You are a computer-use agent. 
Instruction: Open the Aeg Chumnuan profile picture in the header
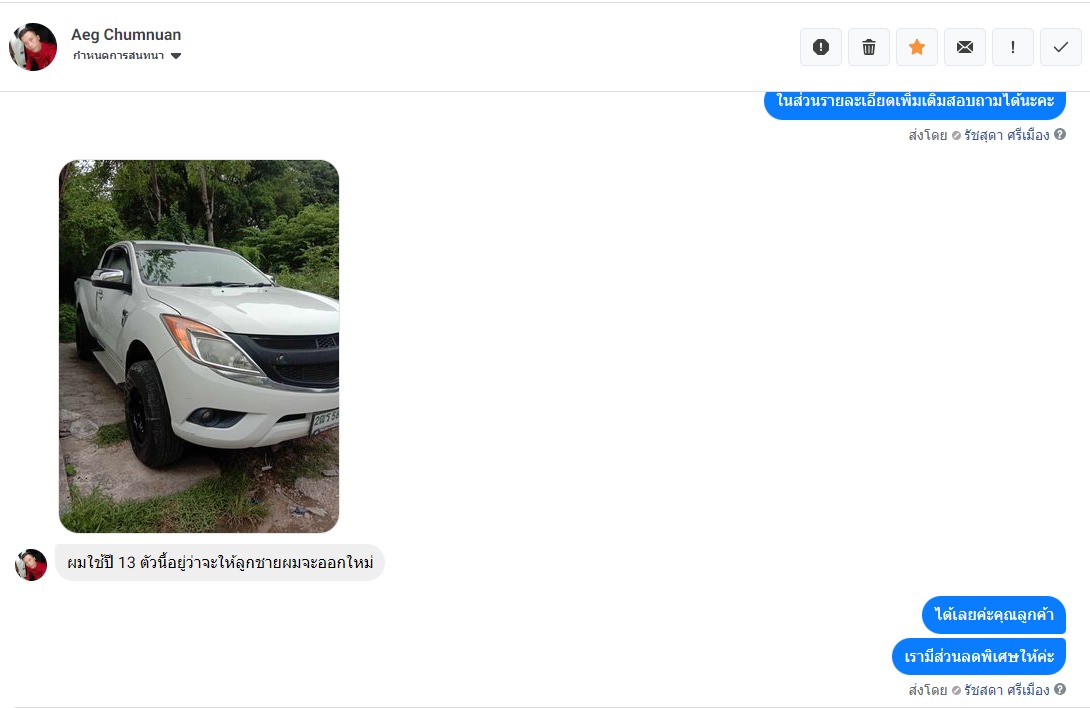click(x=33, y=47)
